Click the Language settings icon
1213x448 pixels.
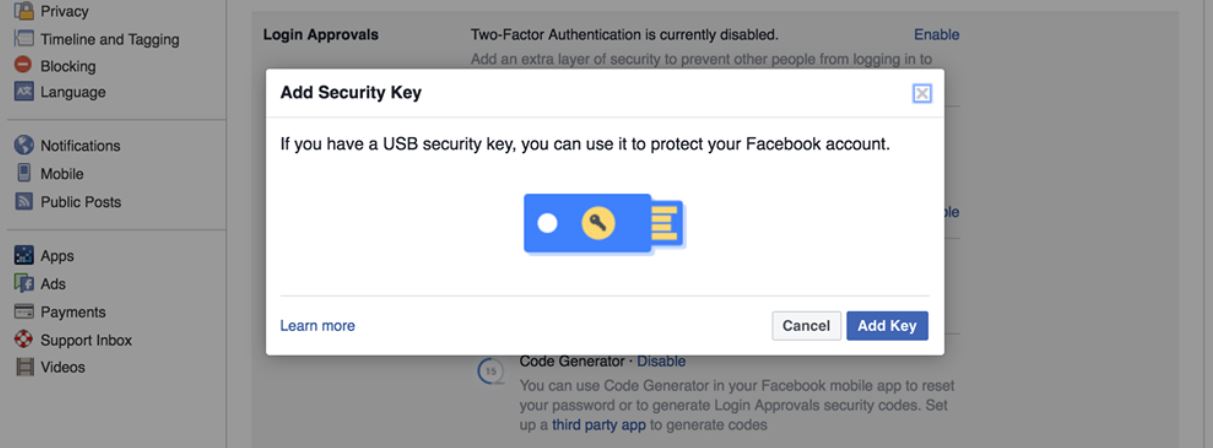[x=22, y=93]
